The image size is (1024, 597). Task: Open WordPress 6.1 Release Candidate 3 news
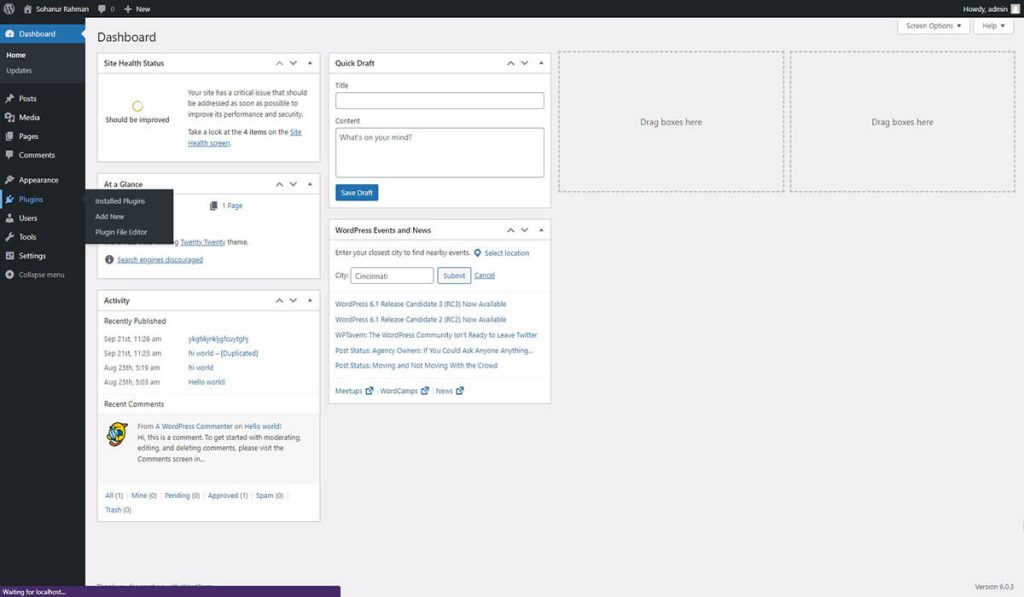tap(421, 304)
